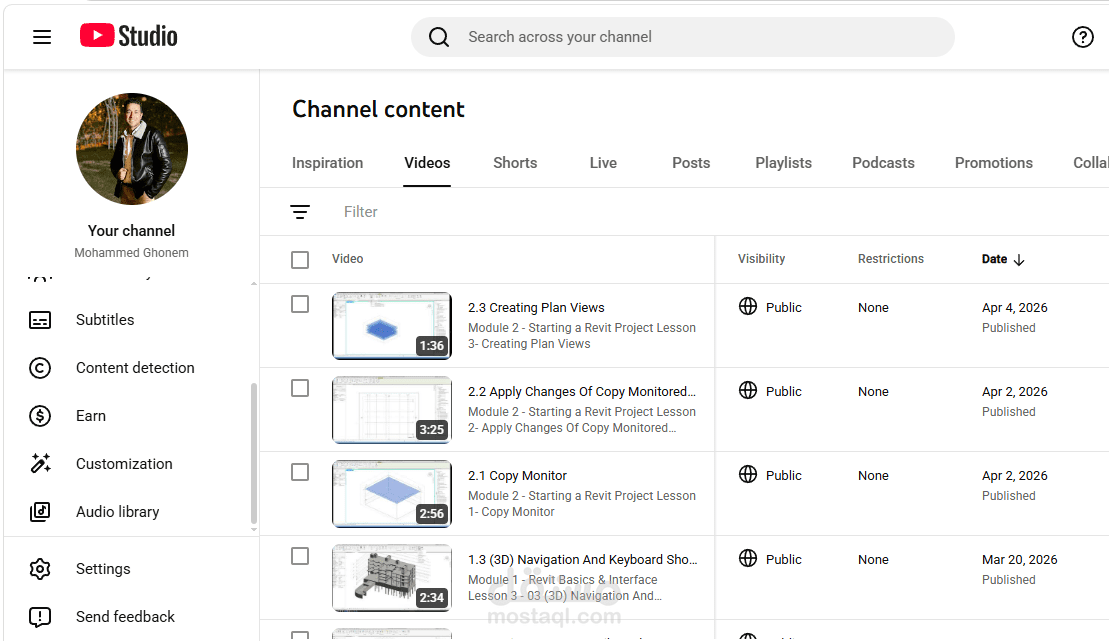This screenshot has height=641, width=1109.
Task: Check the 2.3 Creating Plan Views row
Action: click(300, 304)
